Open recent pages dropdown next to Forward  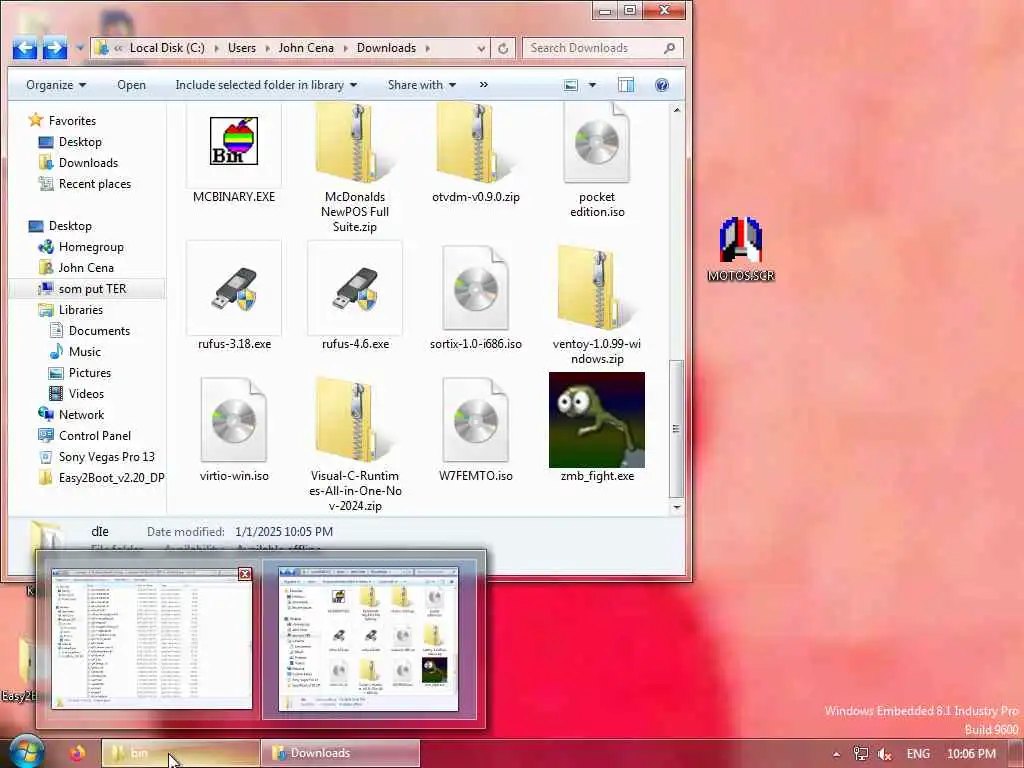(80, 48)
